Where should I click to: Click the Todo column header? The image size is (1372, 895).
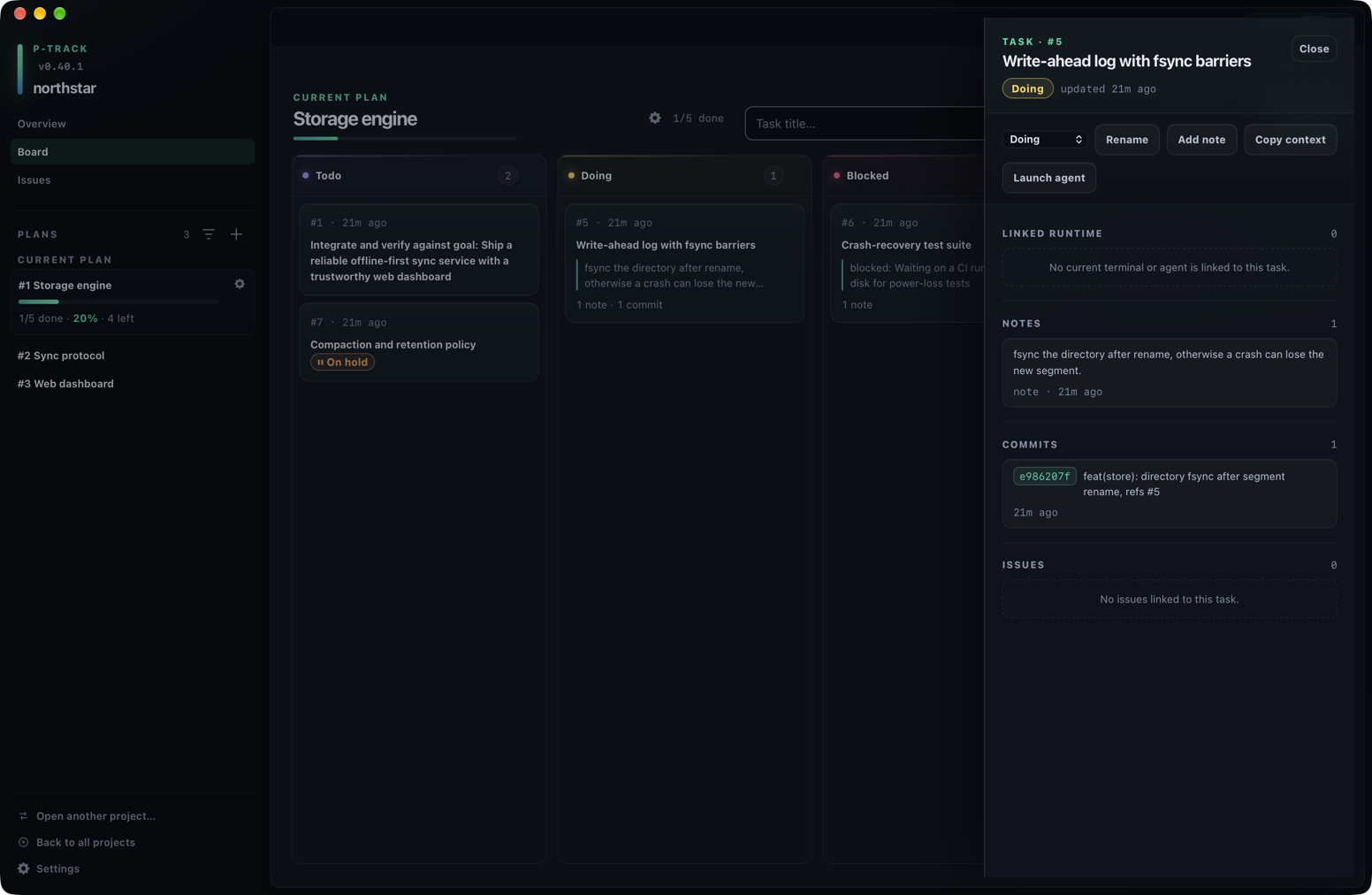click(x=419, y=176)
